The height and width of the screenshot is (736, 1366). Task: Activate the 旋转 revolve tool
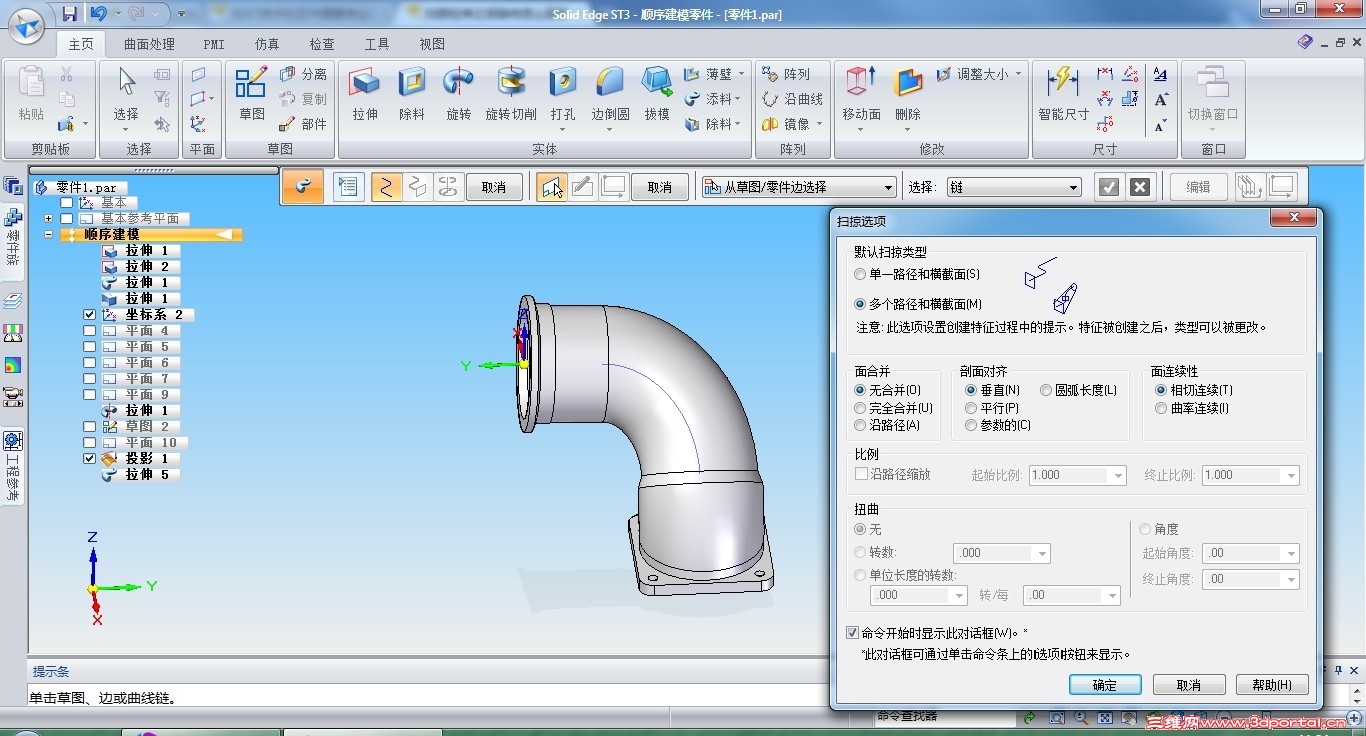coord(458,94)
